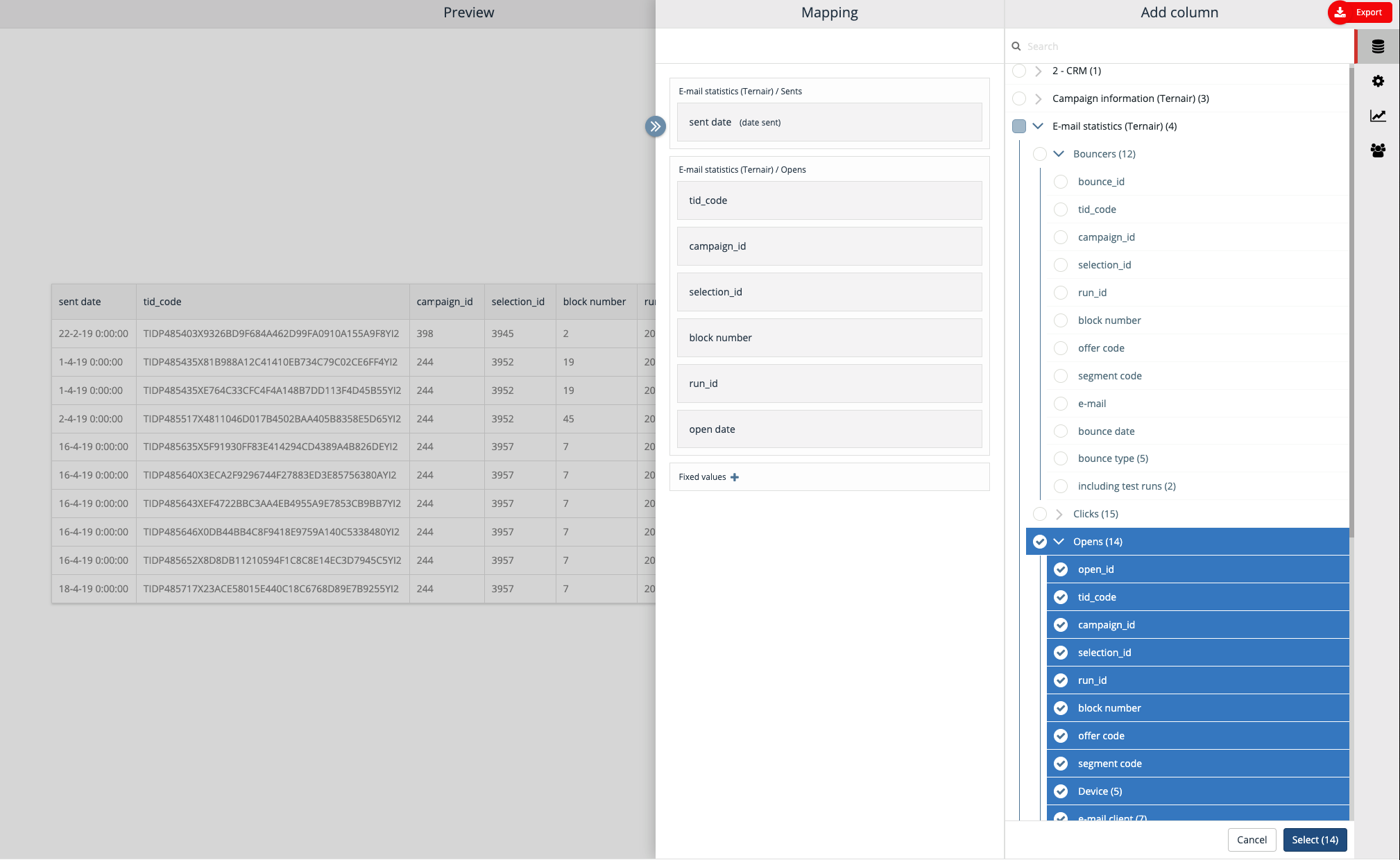The height and width of the screenshot is (860, 1400).
Task: Click the campaign_id header in Preview table
Action: pyautogui.click(x=447, y=302)
